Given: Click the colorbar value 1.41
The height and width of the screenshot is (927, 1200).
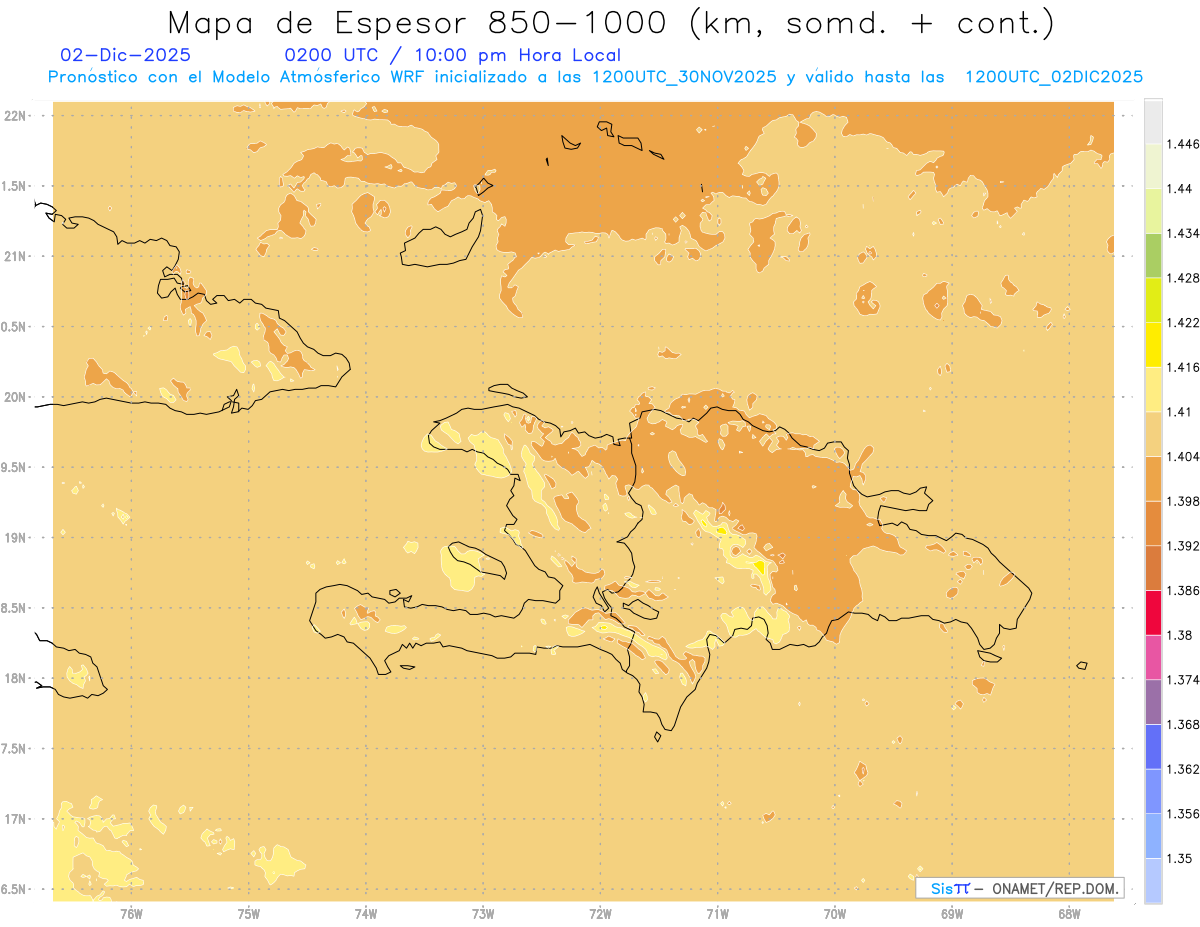Looking at the screenshot, I should click(1178, 412).
